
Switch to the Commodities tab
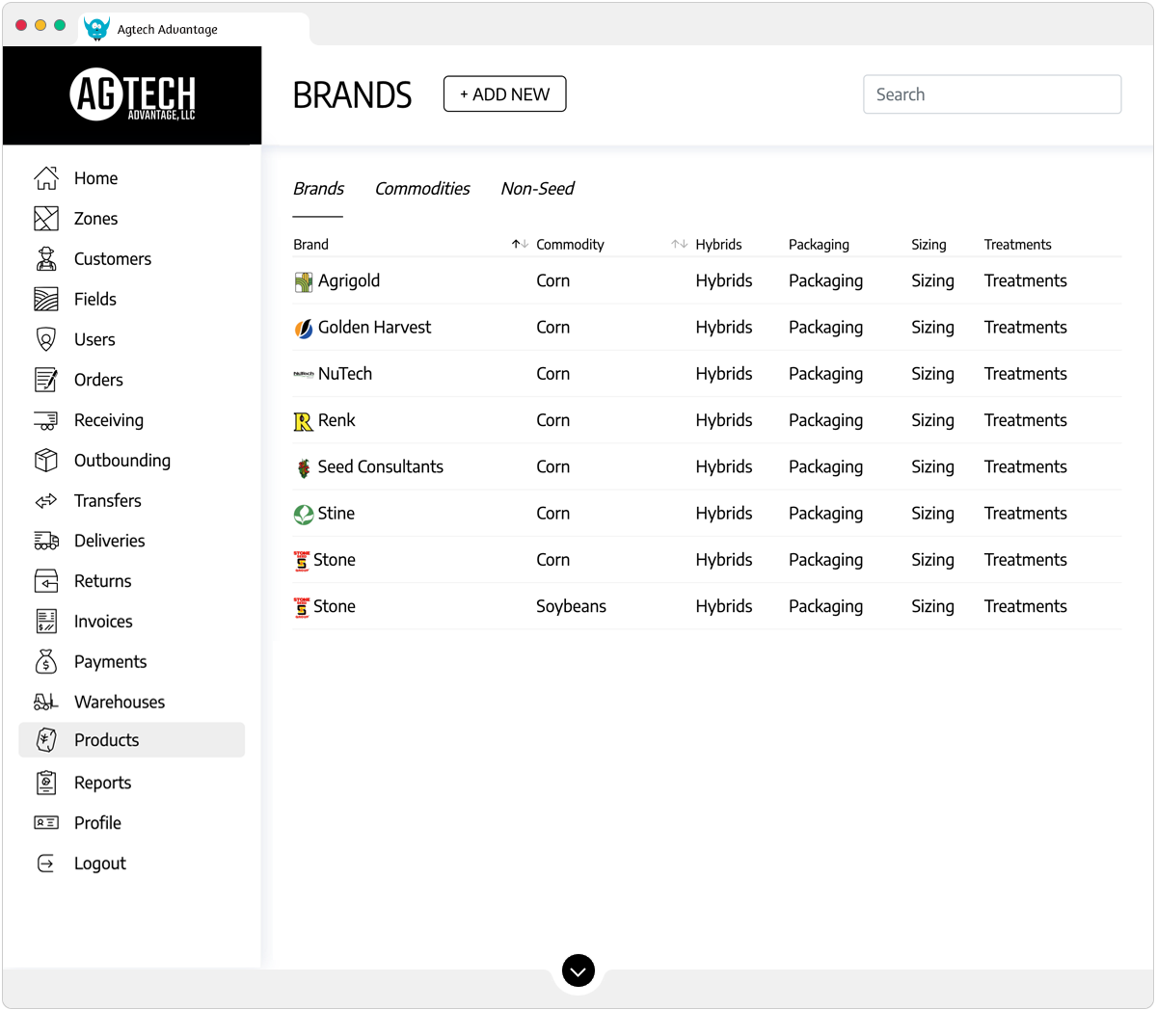(422, 189)
